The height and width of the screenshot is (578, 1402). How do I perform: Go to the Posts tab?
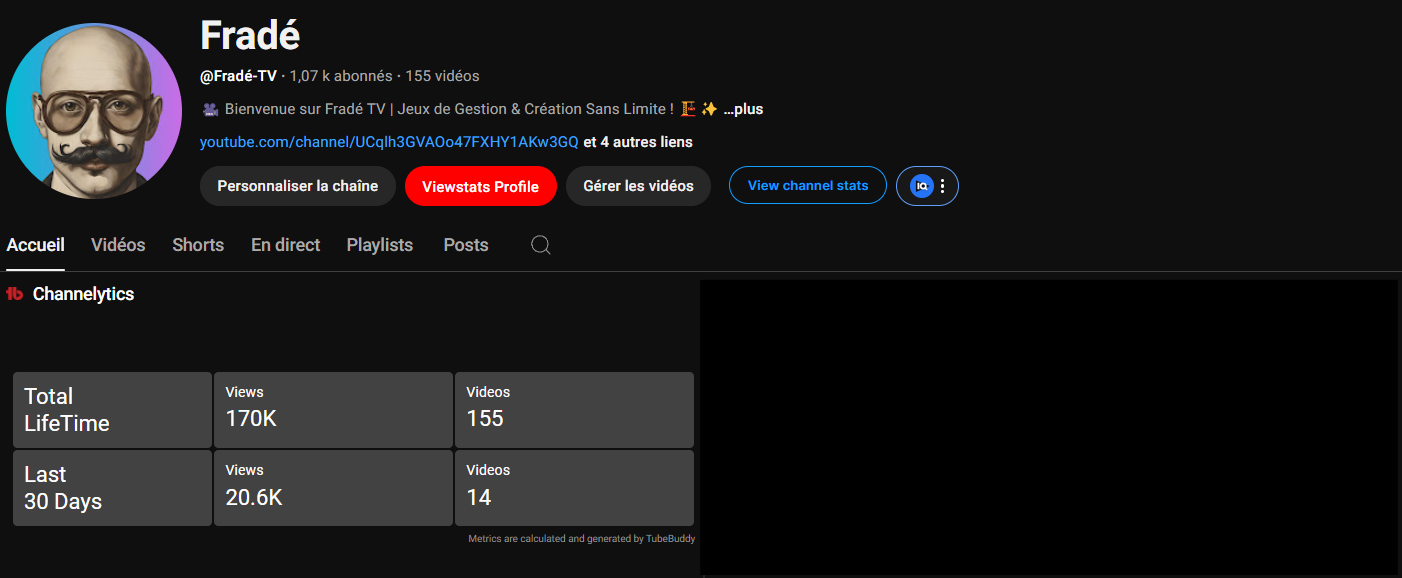tap(466, 245)
